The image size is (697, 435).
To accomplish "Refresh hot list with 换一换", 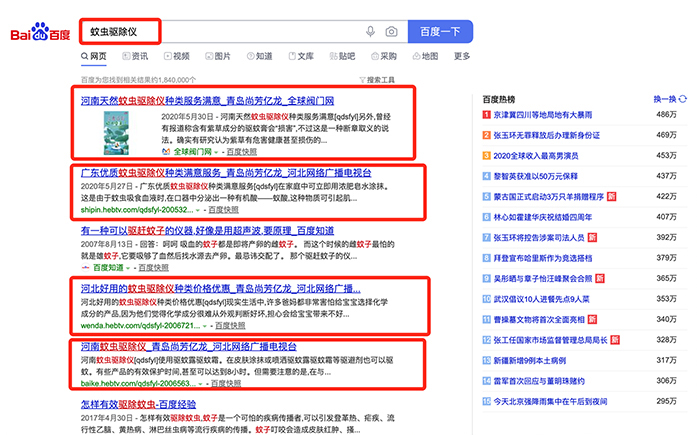I will [x=670, y=99].
